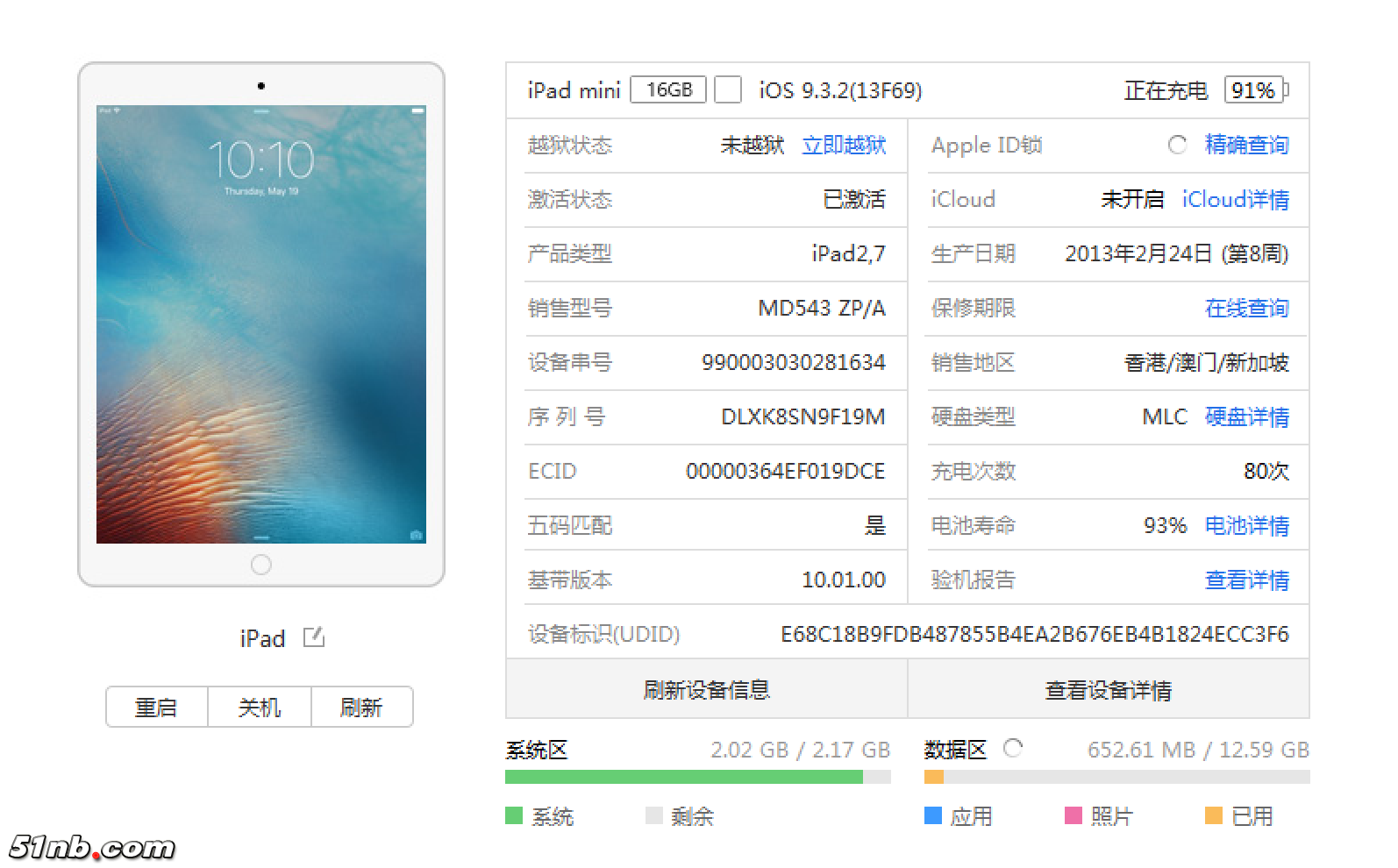1398x868 pixels.
Task: Open the iCloud详情 link
Action: [x=1235, y=199]
